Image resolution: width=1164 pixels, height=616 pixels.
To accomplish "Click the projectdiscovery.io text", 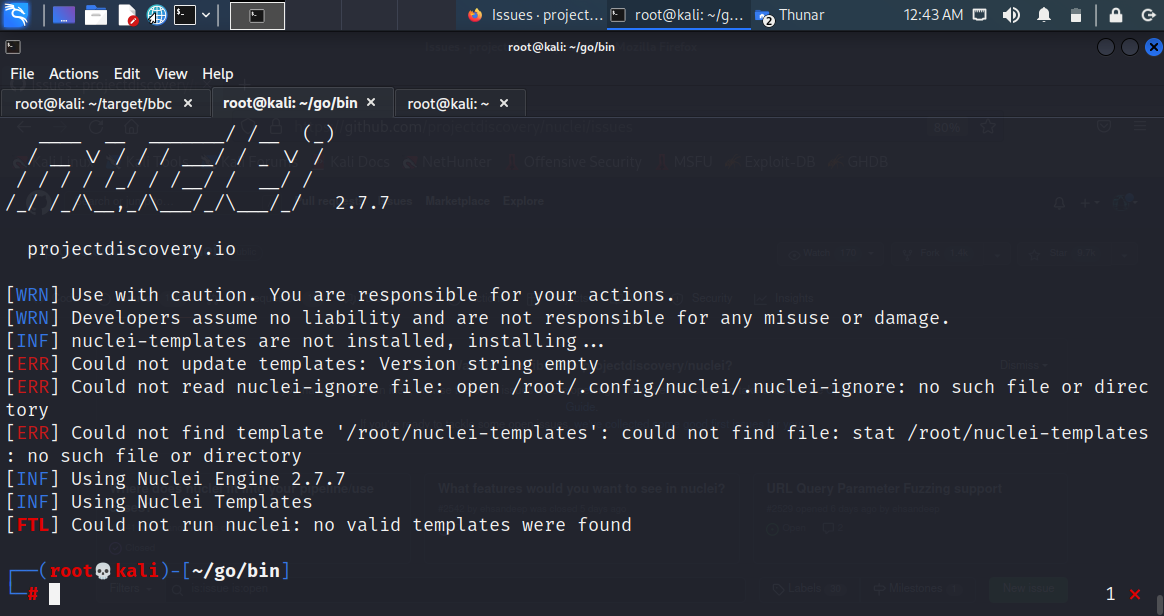I will point(131,249).
